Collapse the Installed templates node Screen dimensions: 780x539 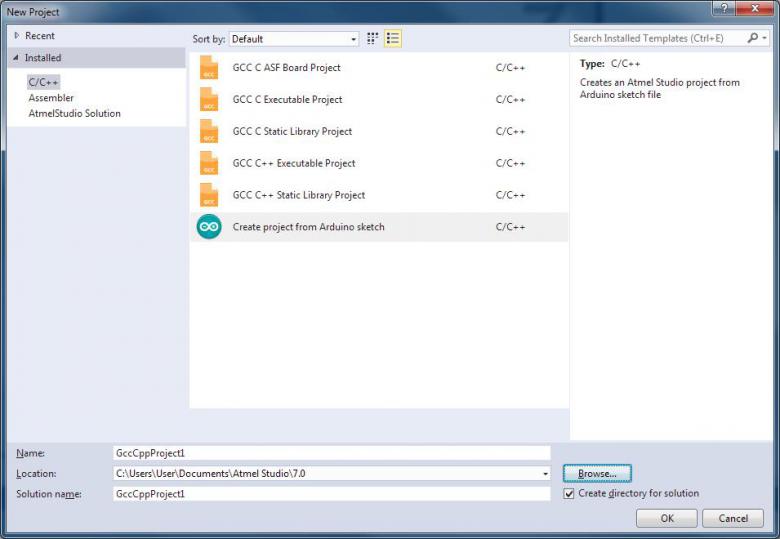click(x=16, y=58)
